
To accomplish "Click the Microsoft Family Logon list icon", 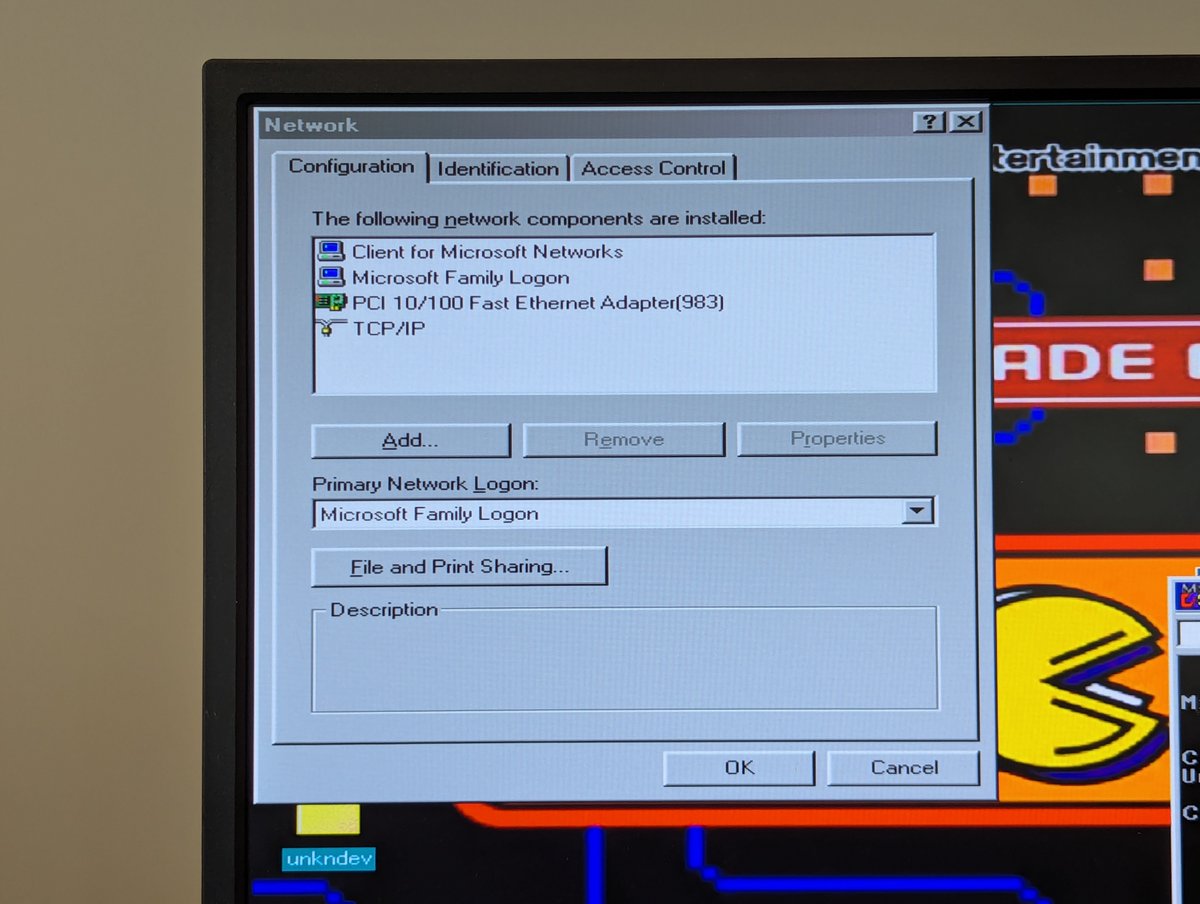I will coord(330,277).
